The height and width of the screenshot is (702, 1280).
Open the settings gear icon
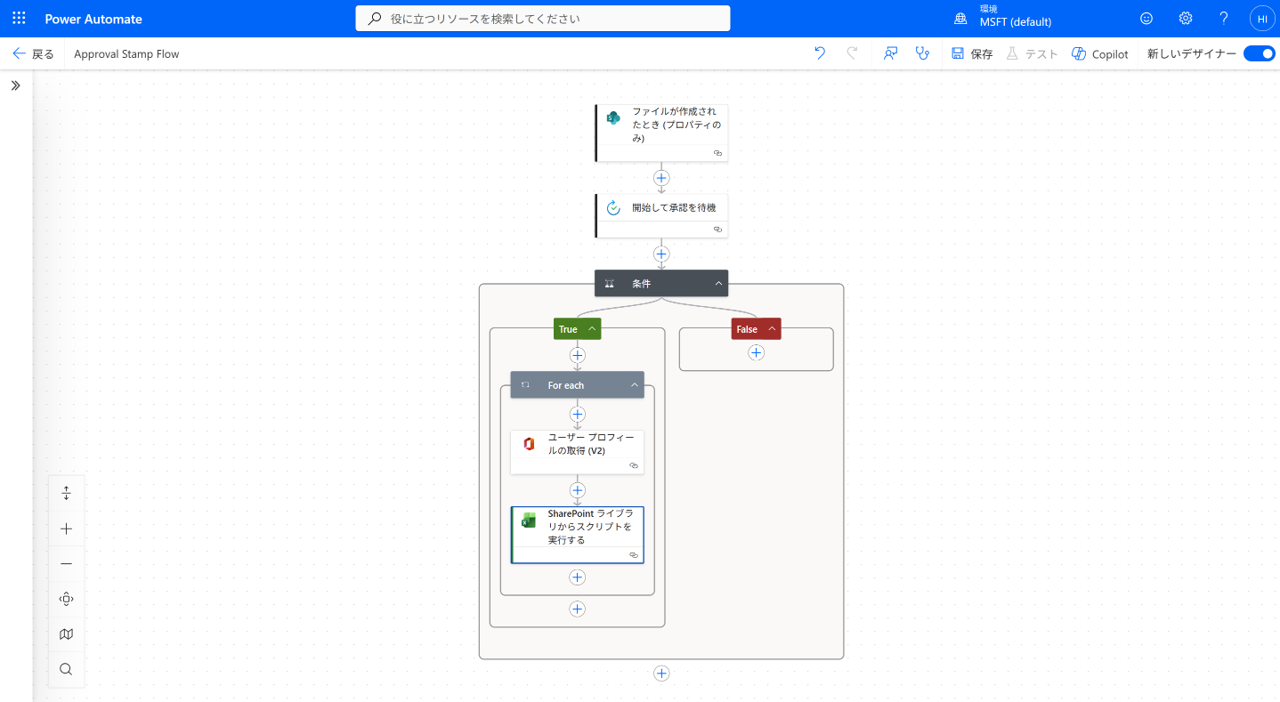pos(1185,18)
